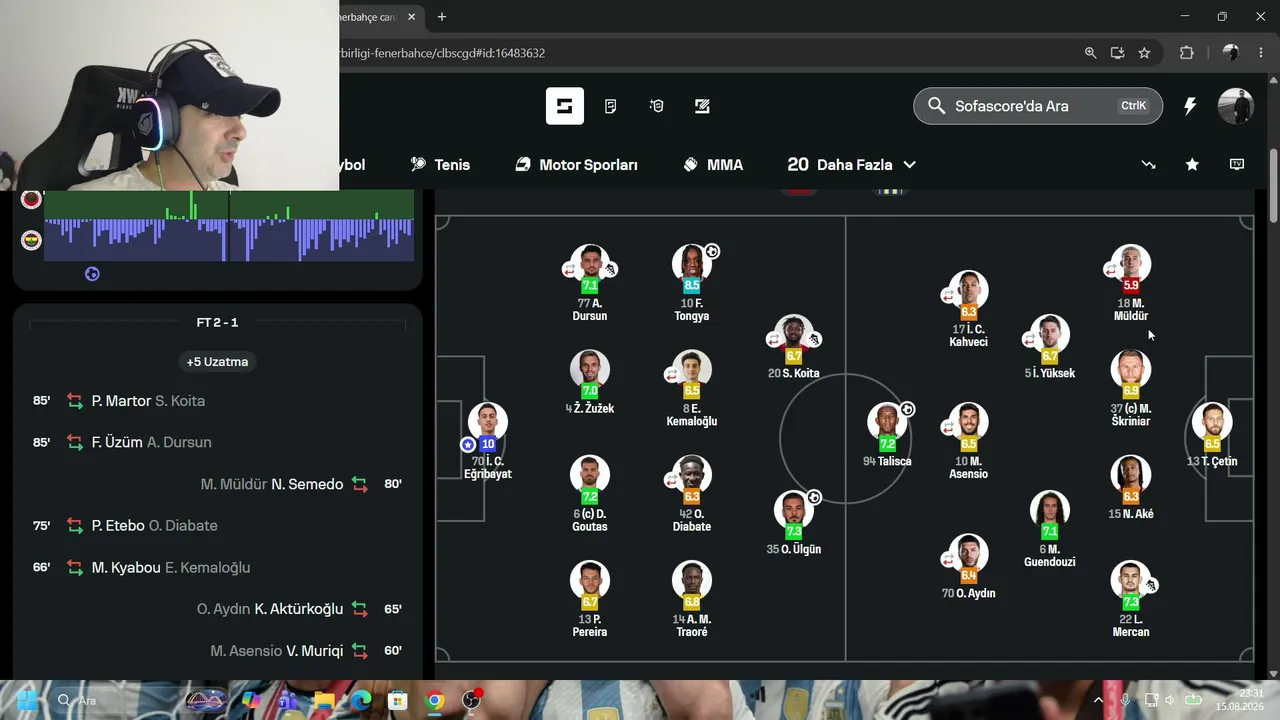This screenshot has height=720, width=1280.
Task: Open File Explorer from the taskbar
Action: pyautogui.click(x=323, y=700)
